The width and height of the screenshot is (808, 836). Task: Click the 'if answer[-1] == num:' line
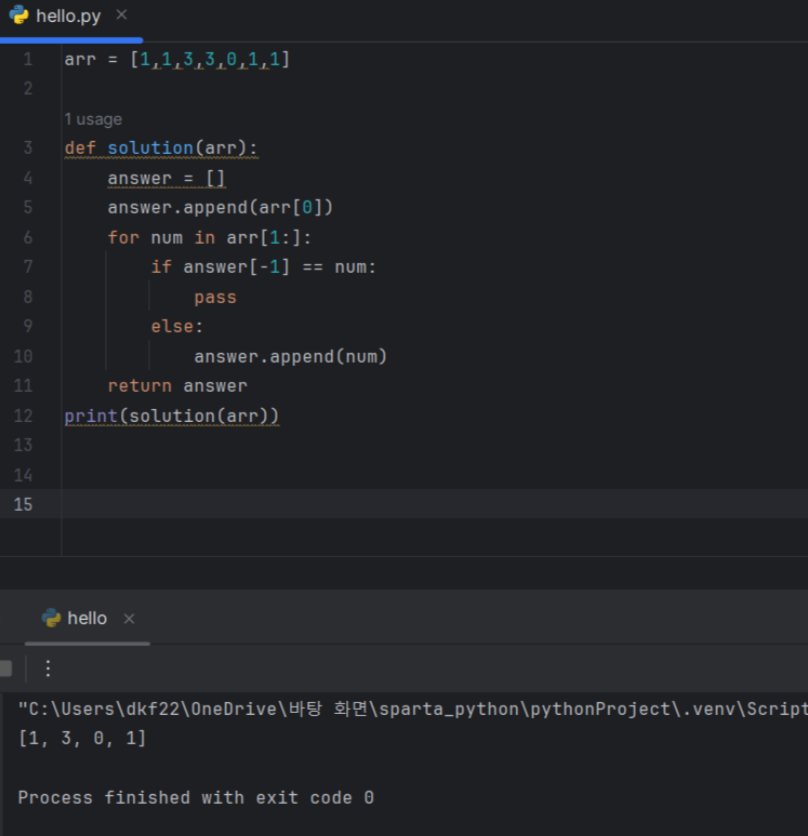point(263,267)
